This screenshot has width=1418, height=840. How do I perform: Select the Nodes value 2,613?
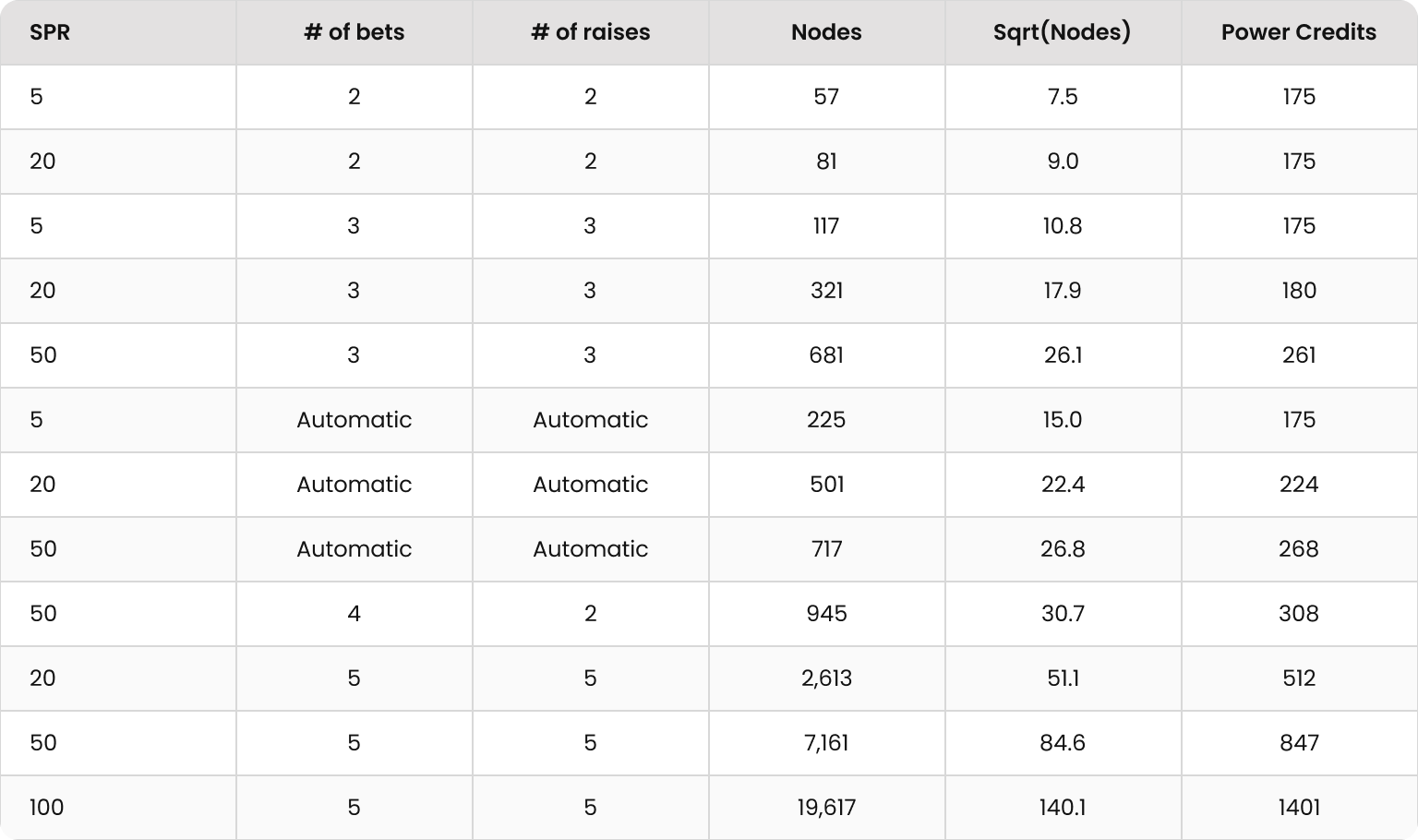click(x=826, y=678)
